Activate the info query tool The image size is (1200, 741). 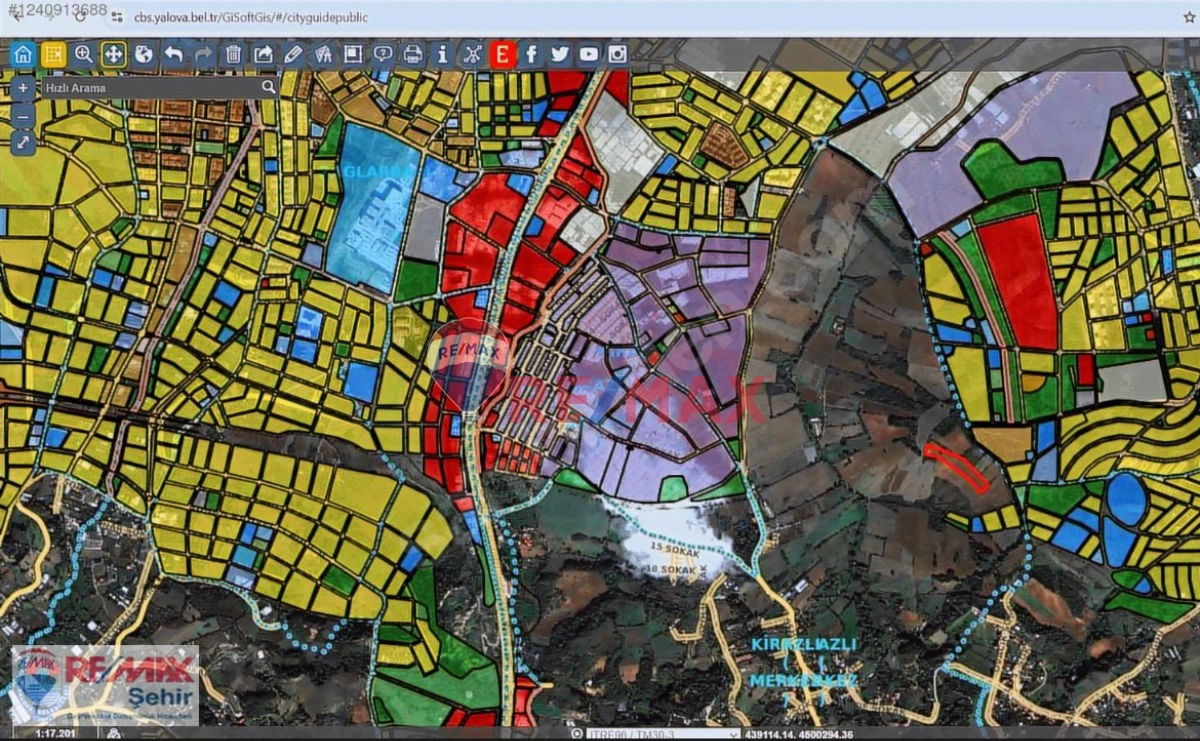coord(443,54)
